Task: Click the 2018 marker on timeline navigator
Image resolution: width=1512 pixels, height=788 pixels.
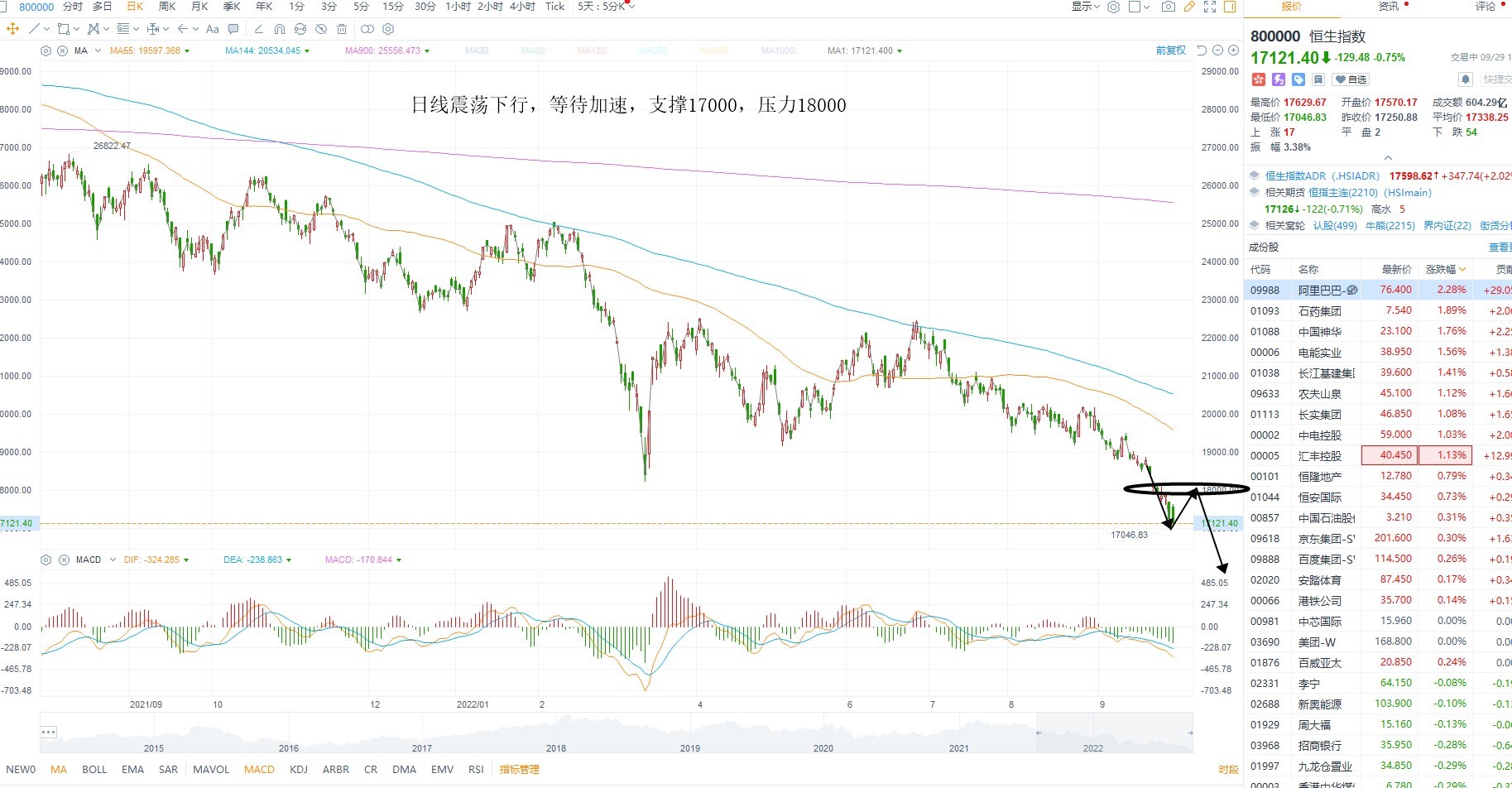Action: pyautogui.click(x=556, y=748)
